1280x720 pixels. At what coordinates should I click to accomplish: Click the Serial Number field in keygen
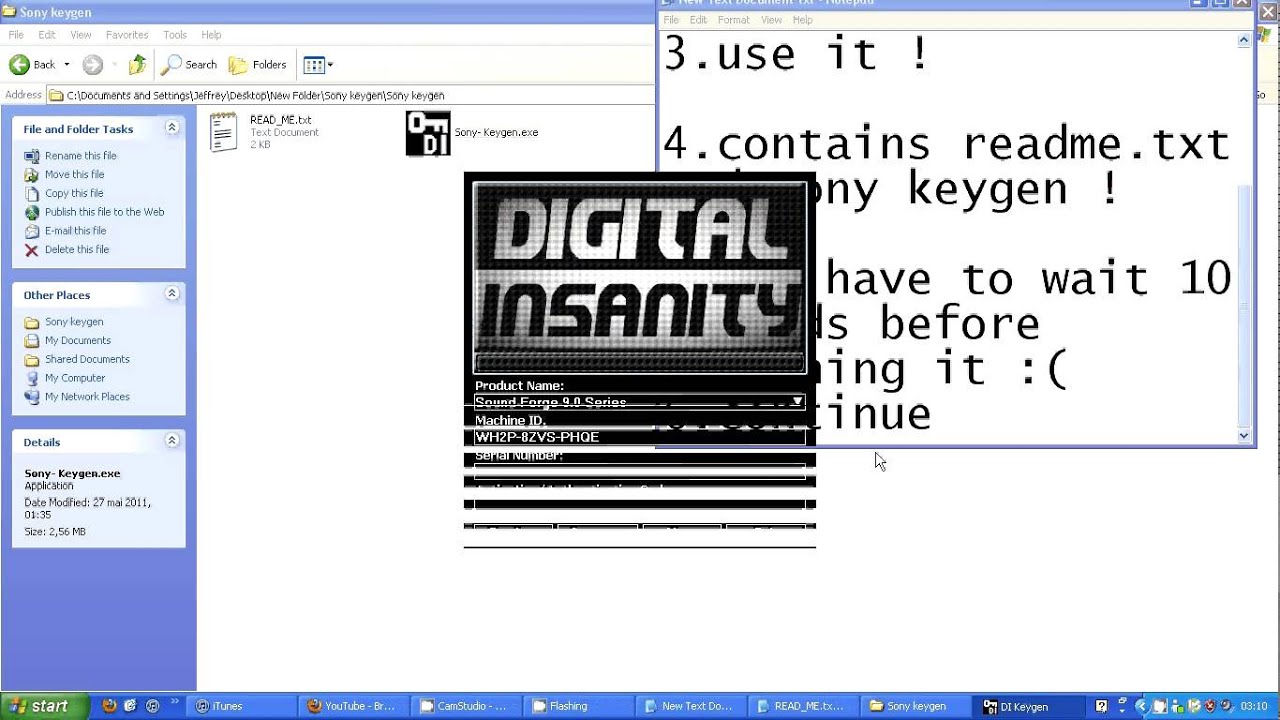(x=639, y=471)
